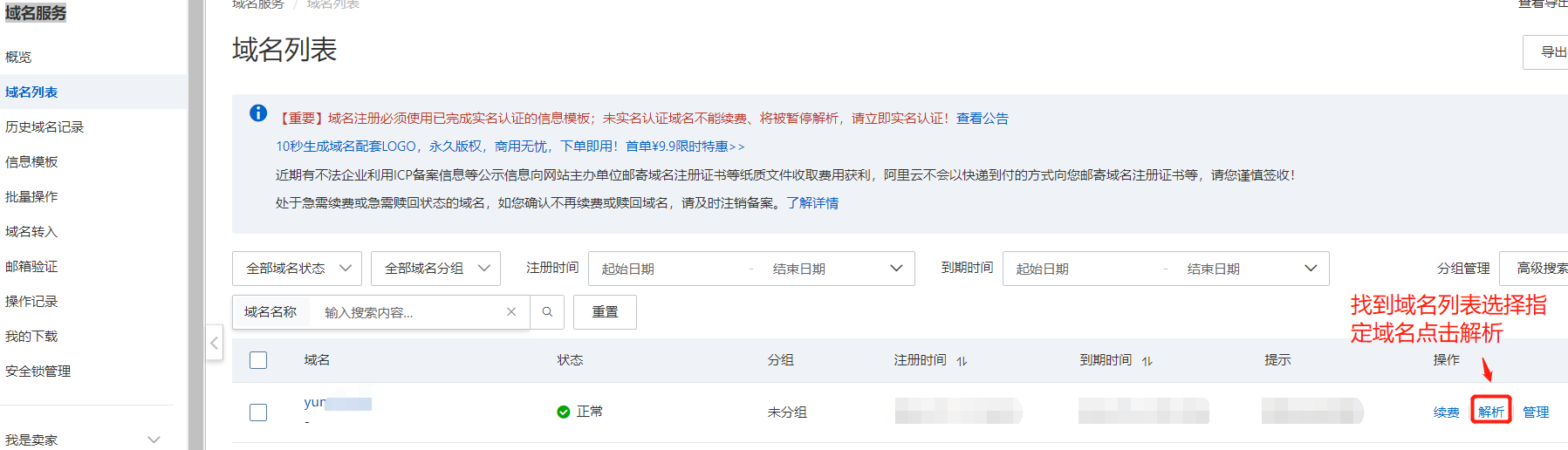
Task: Sort by expiration time icon
Action: tap(1147, 361)
